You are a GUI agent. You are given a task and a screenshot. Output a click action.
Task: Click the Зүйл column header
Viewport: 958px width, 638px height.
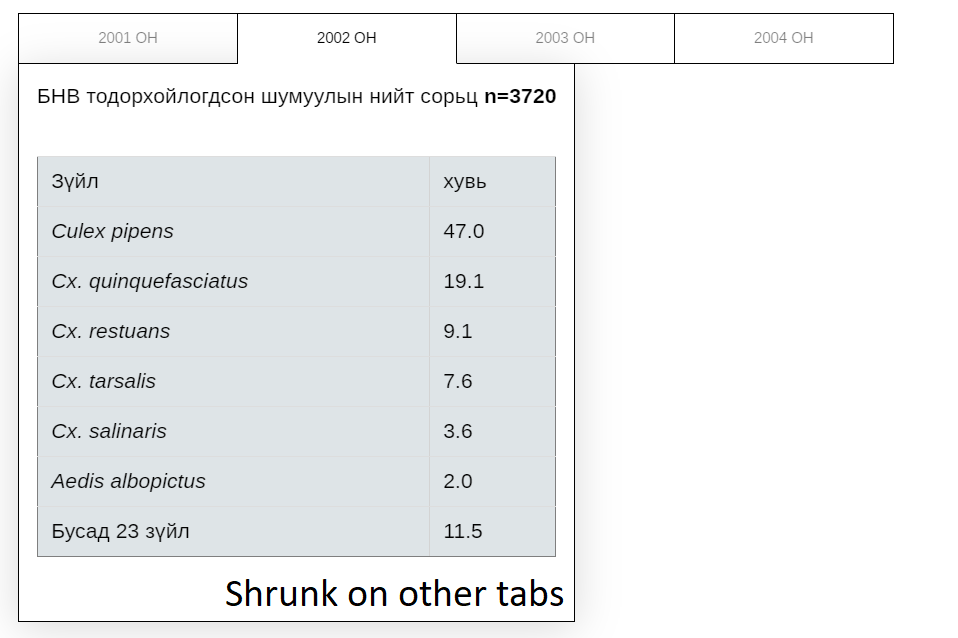point(75,181)
